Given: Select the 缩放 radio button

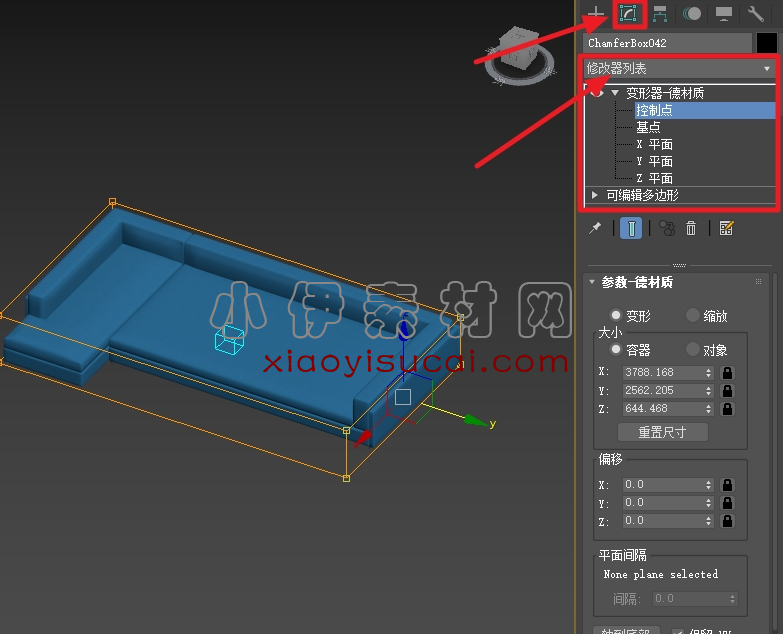Looking at the screenshot, I should [693, 315].
